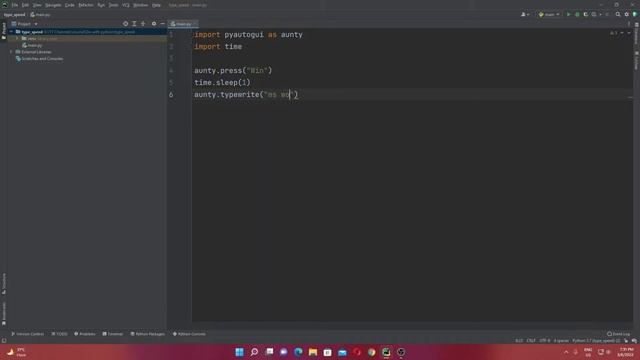Open the Python Packages tool window

147,334
